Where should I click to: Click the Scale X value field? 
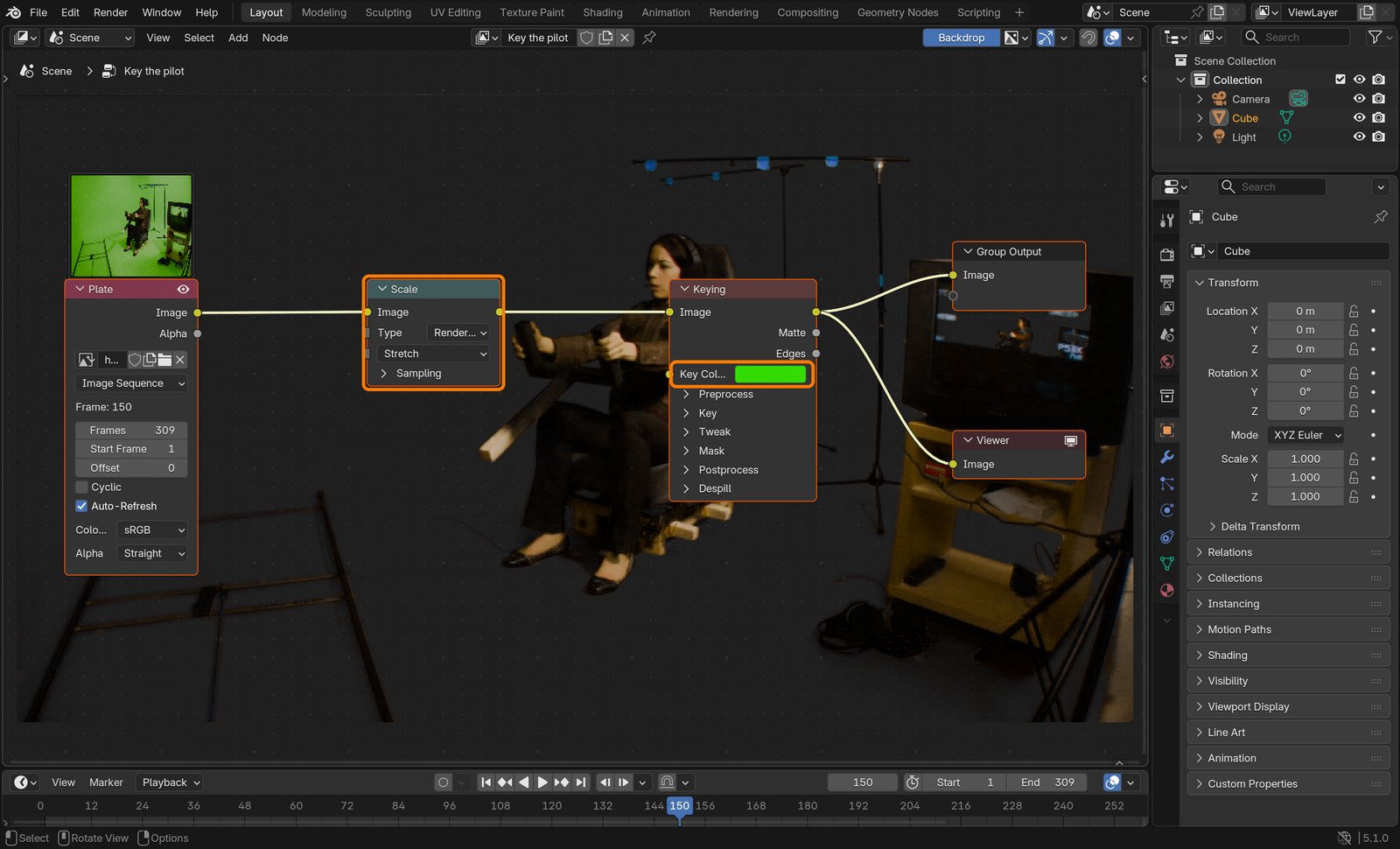[1305, 459]
